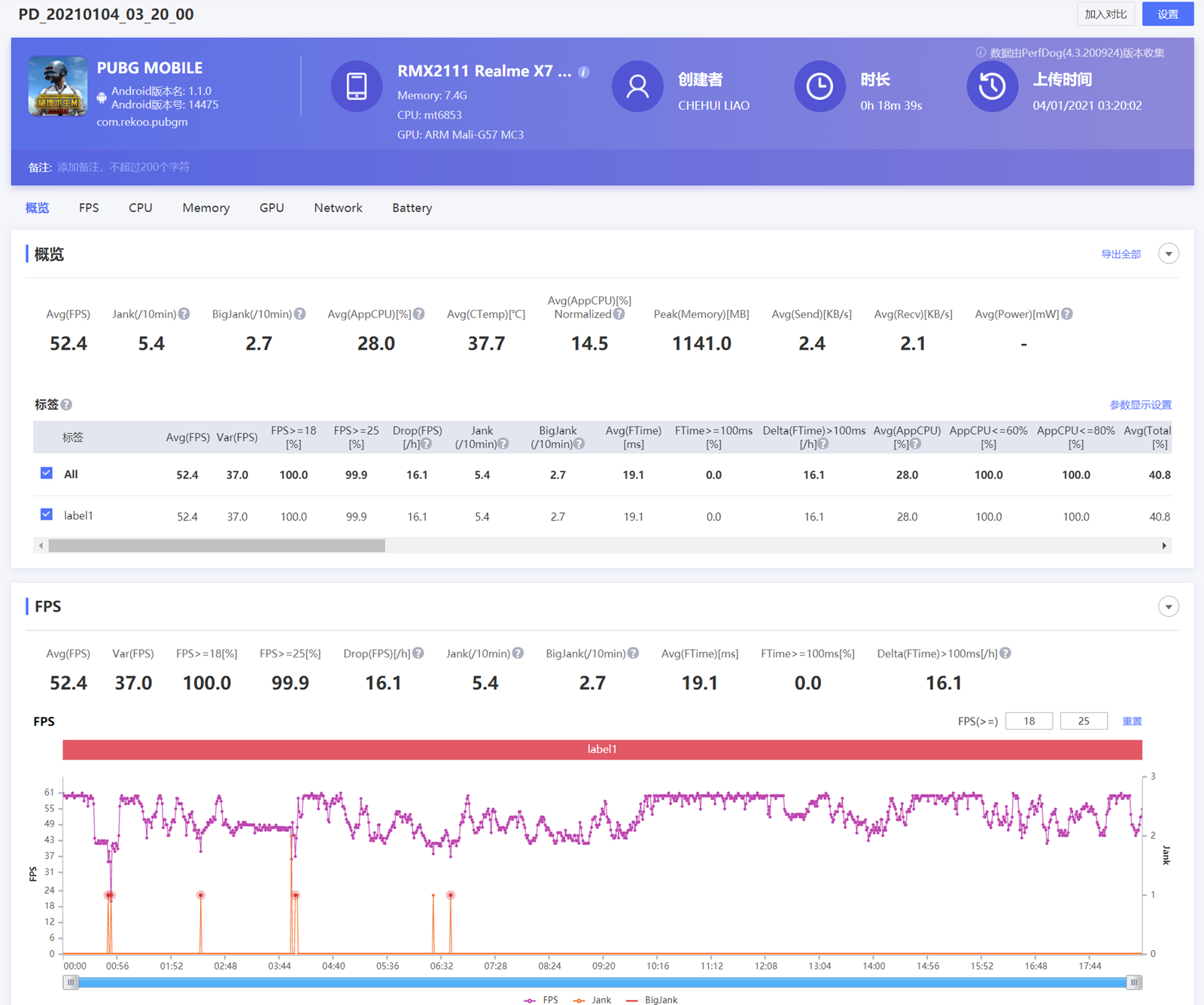The image size is (1204, 1005).
Task: Collapse the FPS section with arrow
Action: tap(1168, 606)
